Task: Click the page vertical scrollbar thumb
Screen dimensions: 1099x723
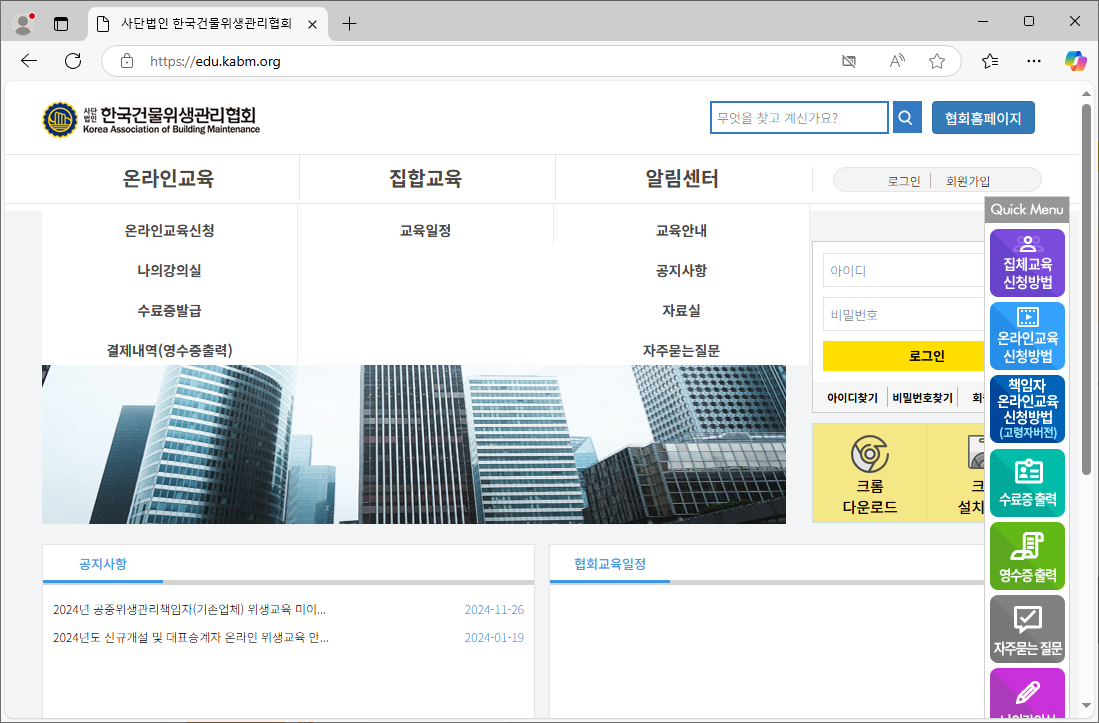Action: click(1086, 289)
